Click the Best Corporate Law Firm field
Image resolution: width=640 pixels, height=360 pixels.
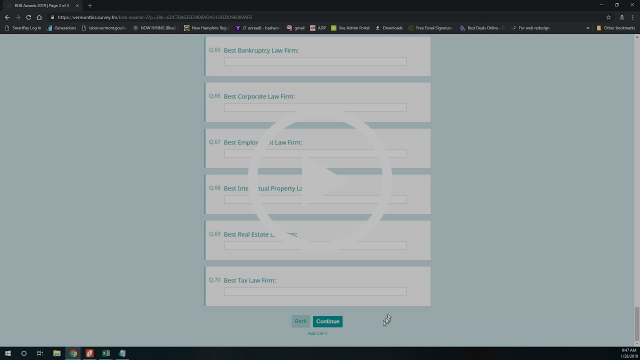315,108
